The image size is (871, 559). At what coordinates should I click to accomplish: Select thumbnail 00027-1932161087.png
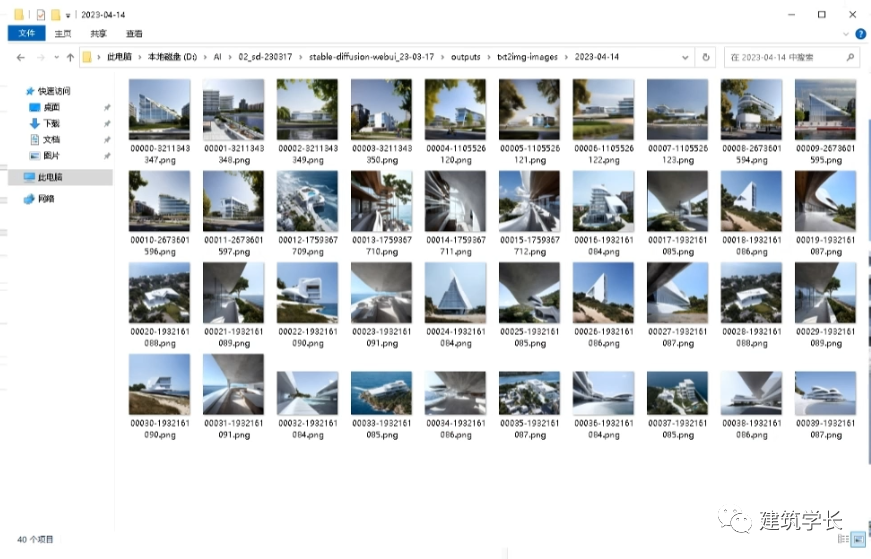678,293
